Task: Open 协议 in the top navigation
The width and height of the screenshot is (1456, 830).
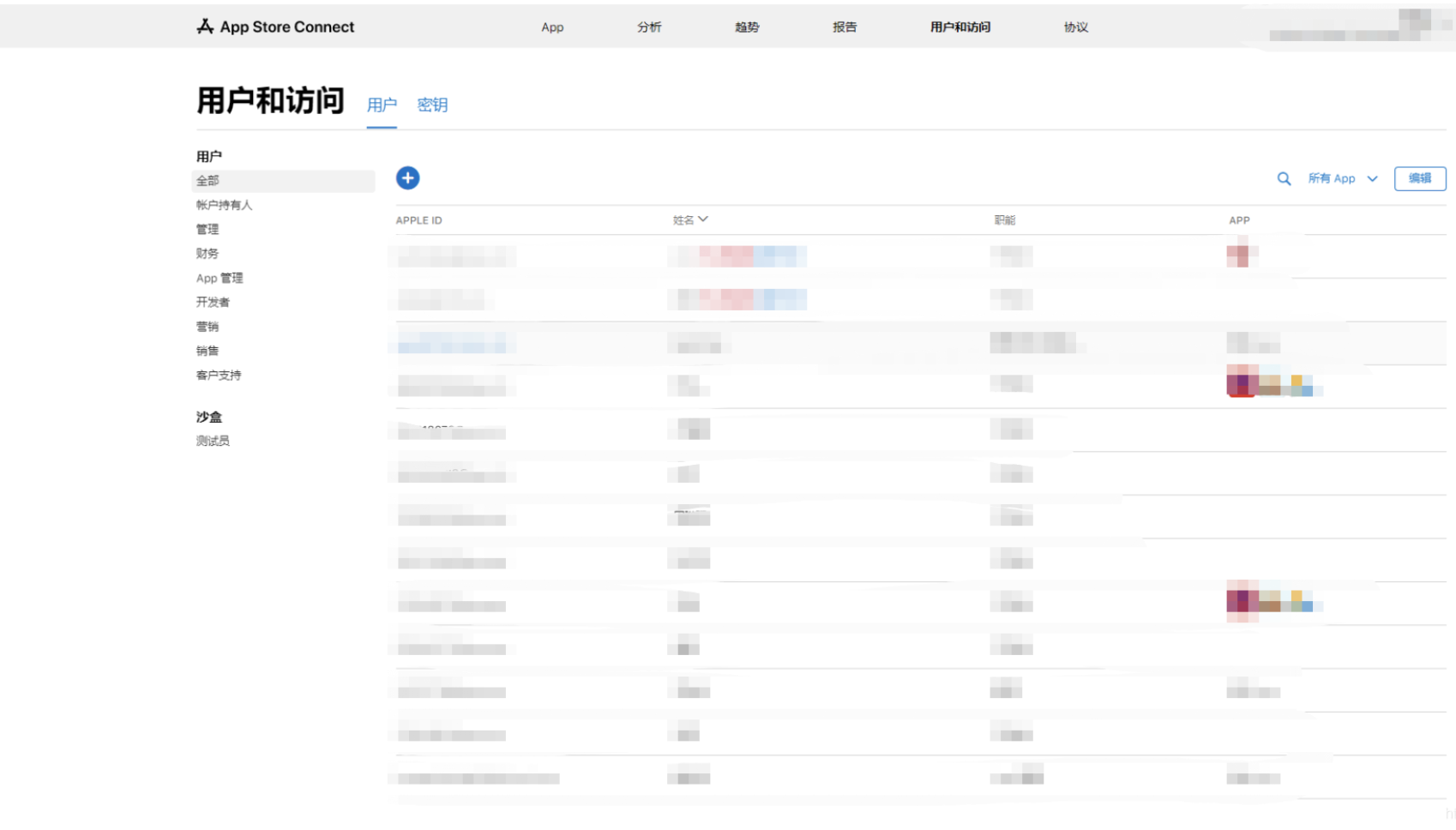Action: (x=1075, y=27)
